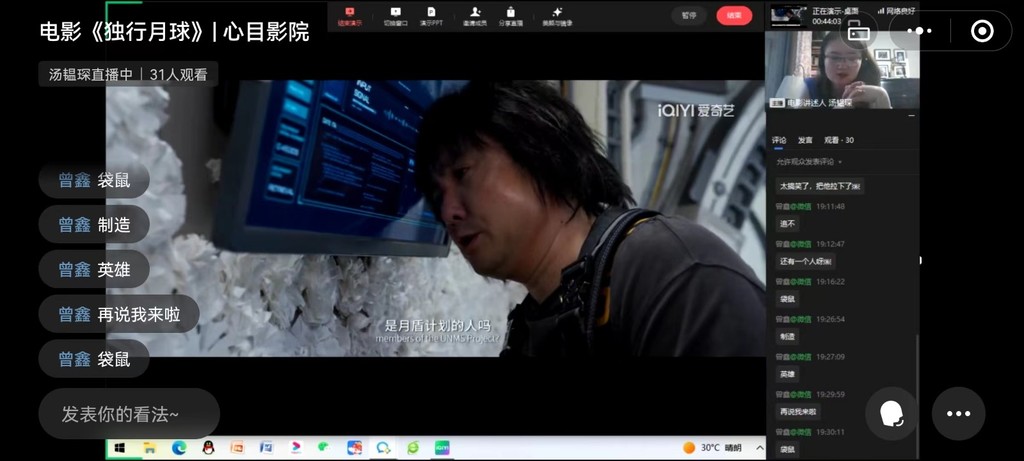Click the Windows Start button in taskbar
This screenshot has width=1024, height=461.
[120, 448]
